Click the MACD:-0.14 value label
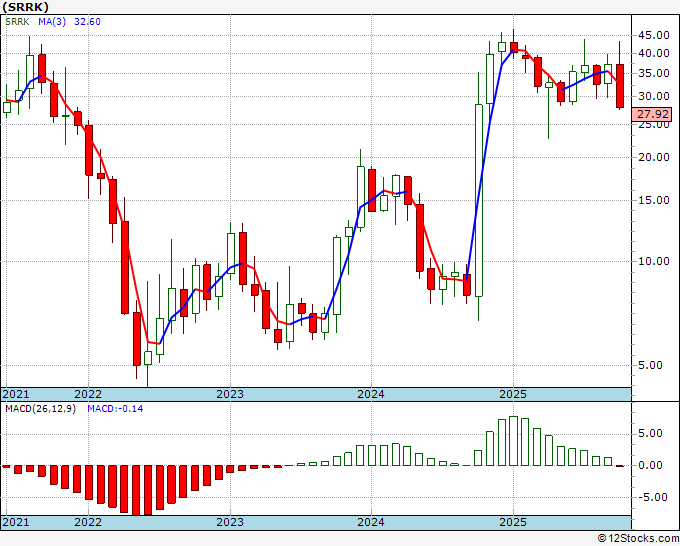The width and height of the screenshot is (680, 546). tap(115, 409)
